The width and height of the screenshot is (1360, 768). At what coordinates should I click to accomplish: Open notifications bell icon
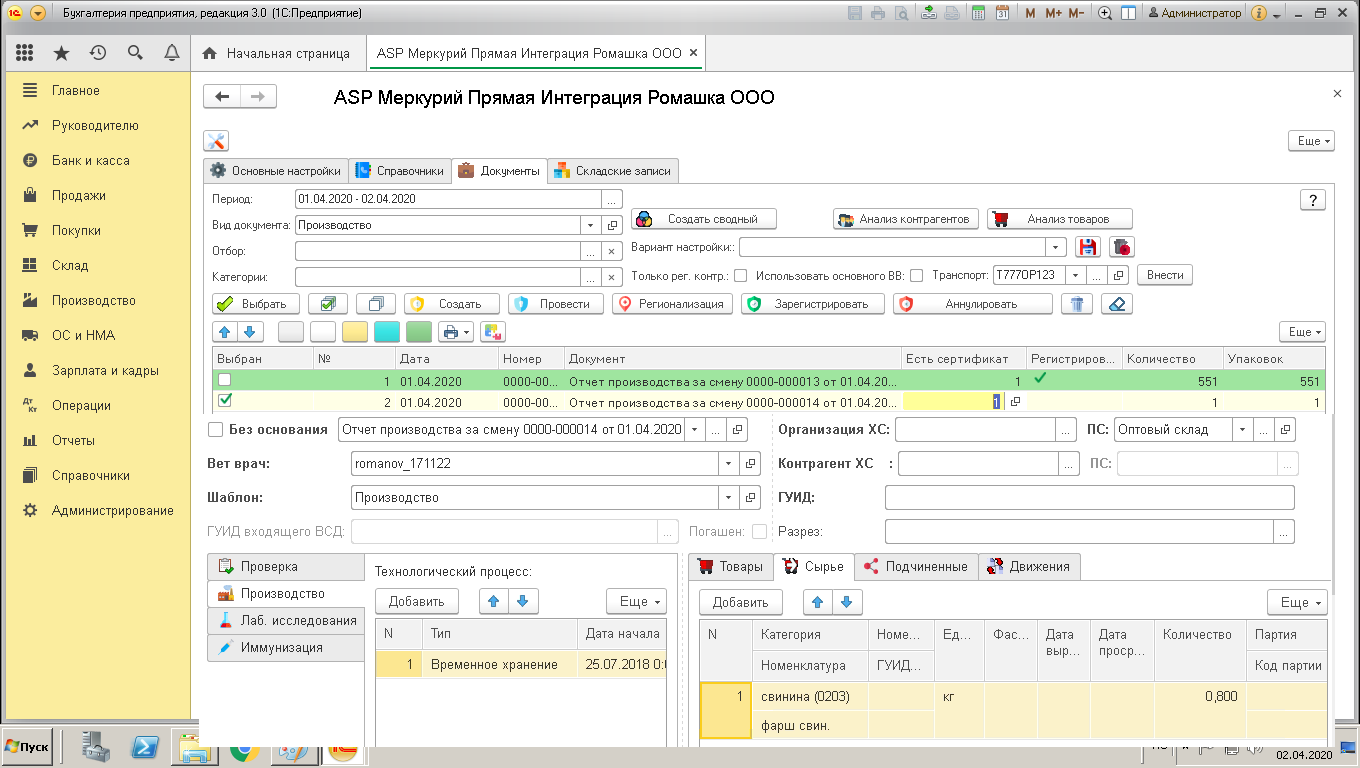(x=171, y=53)
